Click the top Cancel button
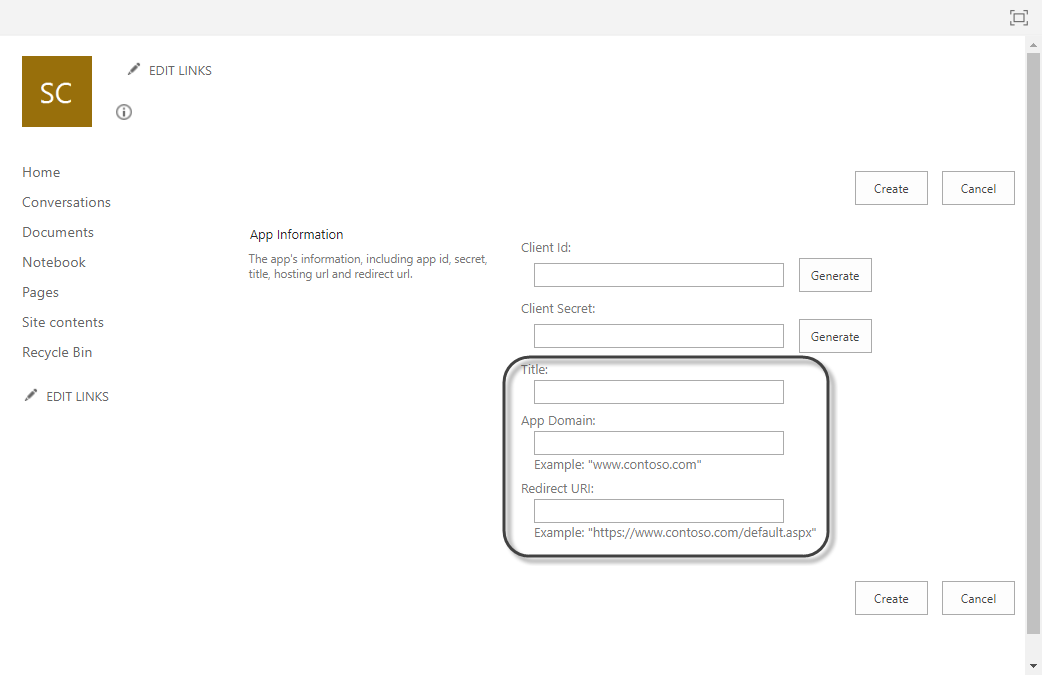 coord(978,188)
